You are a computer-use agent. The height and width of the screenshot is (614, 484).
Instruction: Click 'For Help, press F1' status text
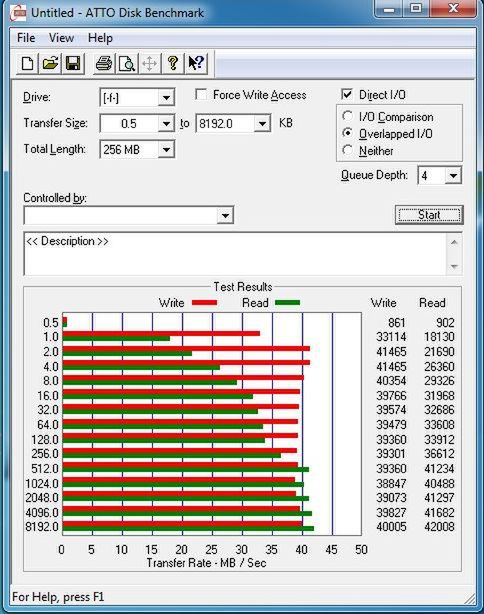coord(58,597)
